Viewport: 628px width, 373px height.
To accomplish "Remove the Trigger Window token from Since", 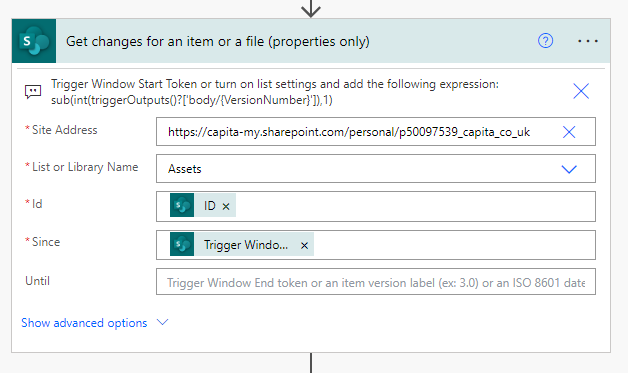I will pos(304,245).
